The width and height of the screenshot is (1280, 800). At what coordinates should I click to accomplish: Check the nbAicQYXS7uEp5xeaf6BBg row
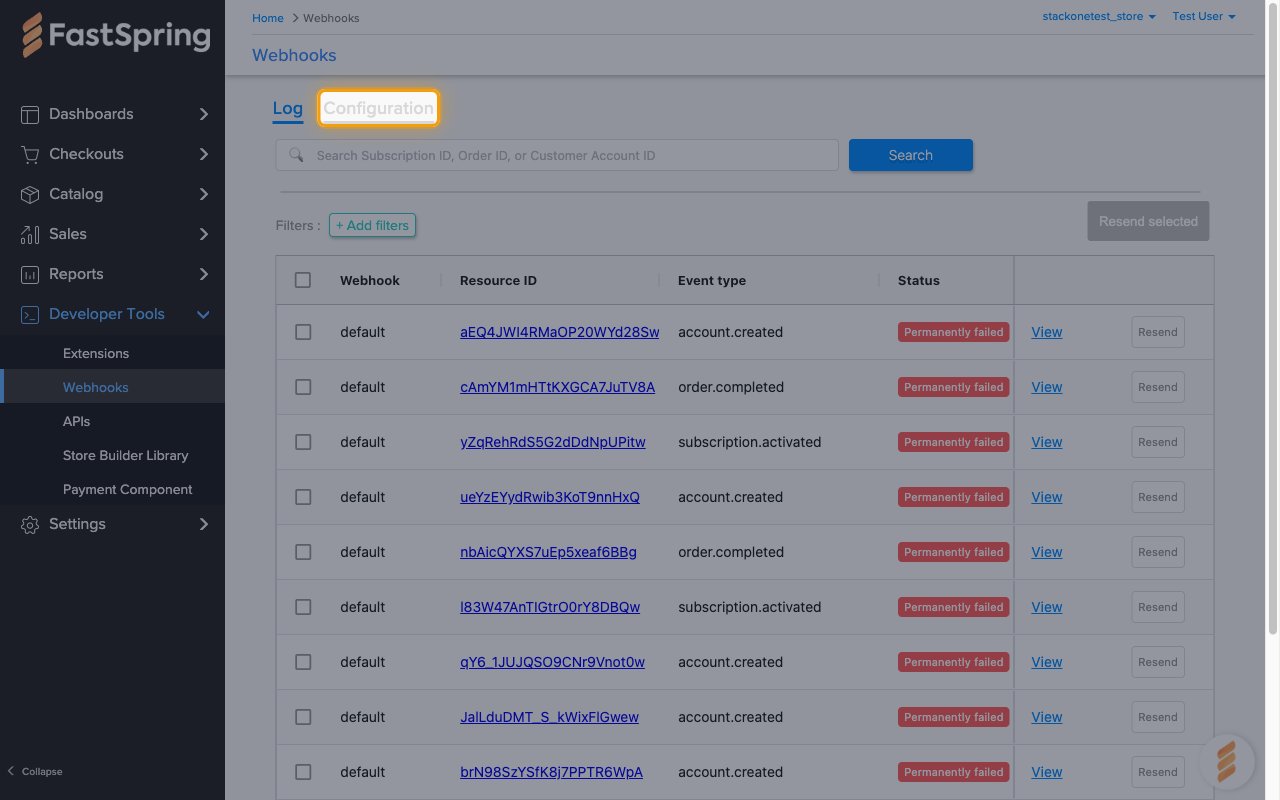tap(303, 552)
